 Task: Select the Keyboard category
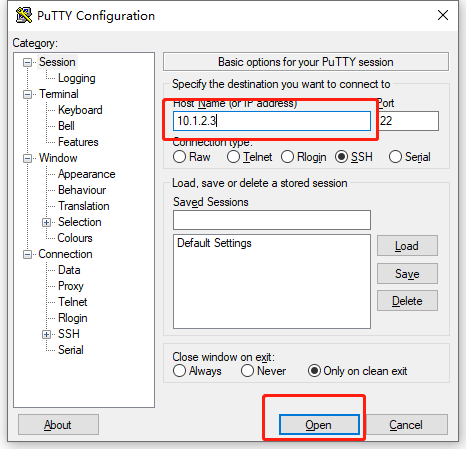click(80, 110)
